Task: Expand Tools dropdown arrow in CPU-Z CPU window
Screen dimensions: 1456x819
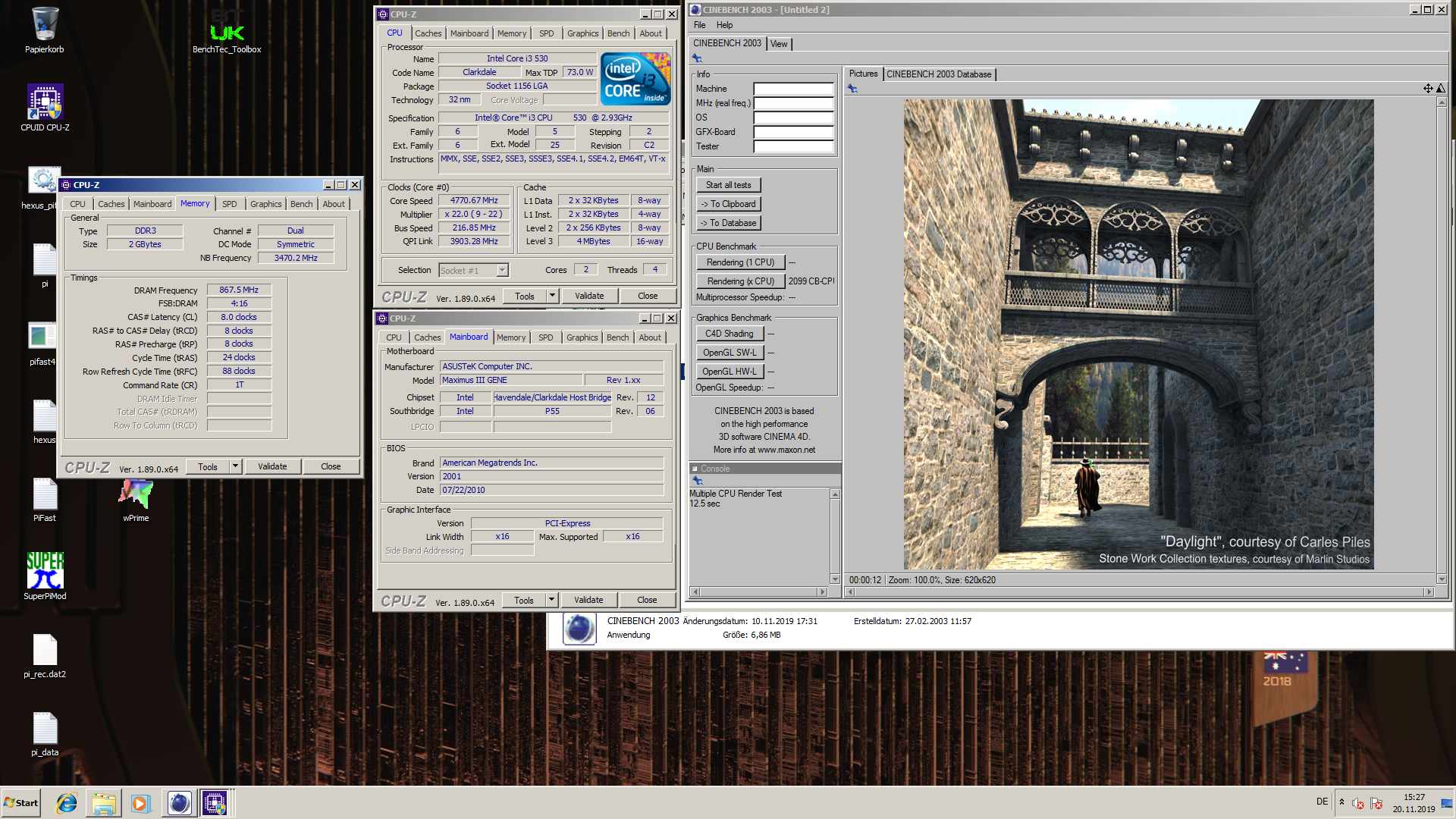Action: 552,296
